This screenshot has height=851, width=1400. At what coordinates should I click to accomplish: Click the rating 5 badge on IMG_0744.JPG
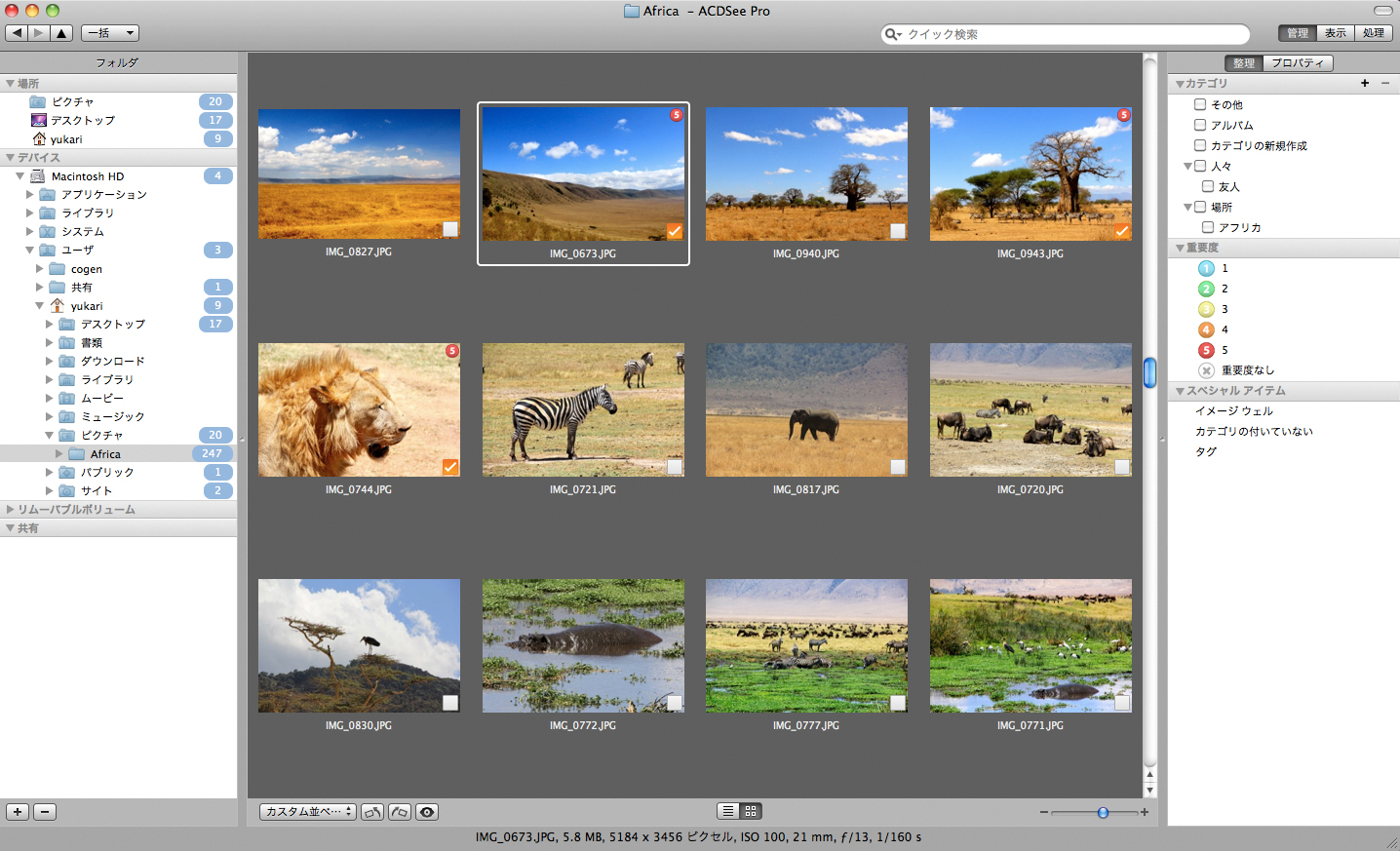point(452,351)
